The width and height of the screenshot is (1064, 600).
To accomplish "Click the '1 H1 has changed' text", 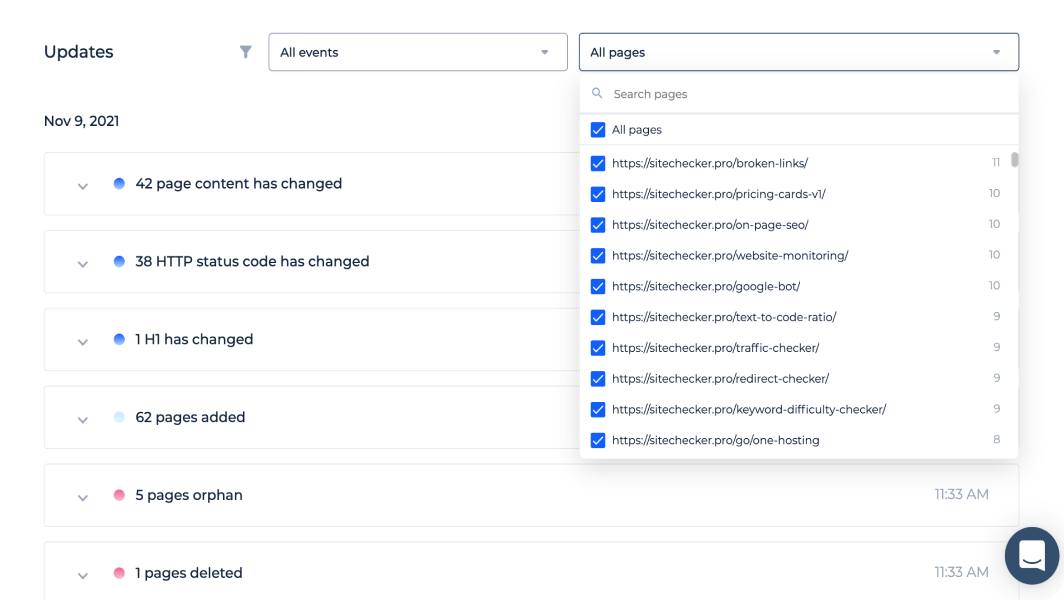I will 193,339.
